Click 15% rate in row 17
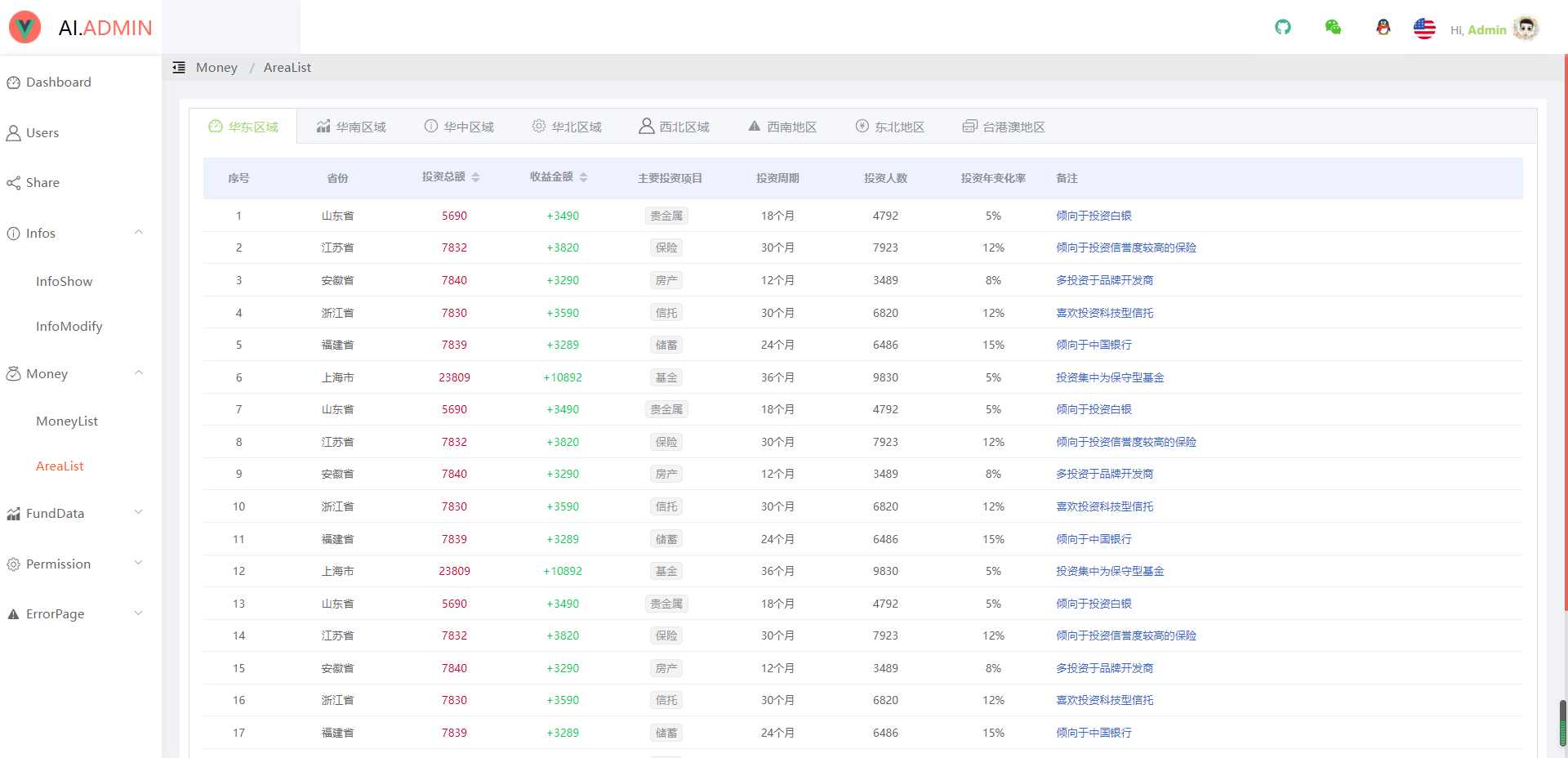The width and height of the screenshot is (1568, 758). pos(993,733)
